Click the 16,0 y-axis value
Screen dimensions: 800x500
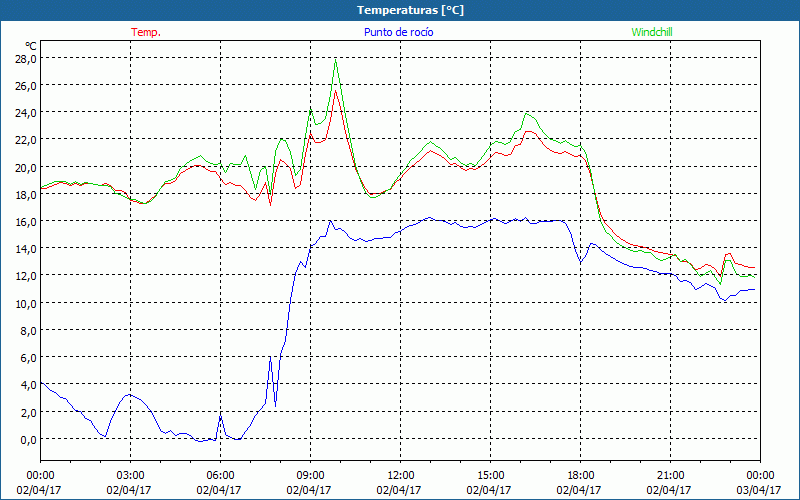point(26,222)
